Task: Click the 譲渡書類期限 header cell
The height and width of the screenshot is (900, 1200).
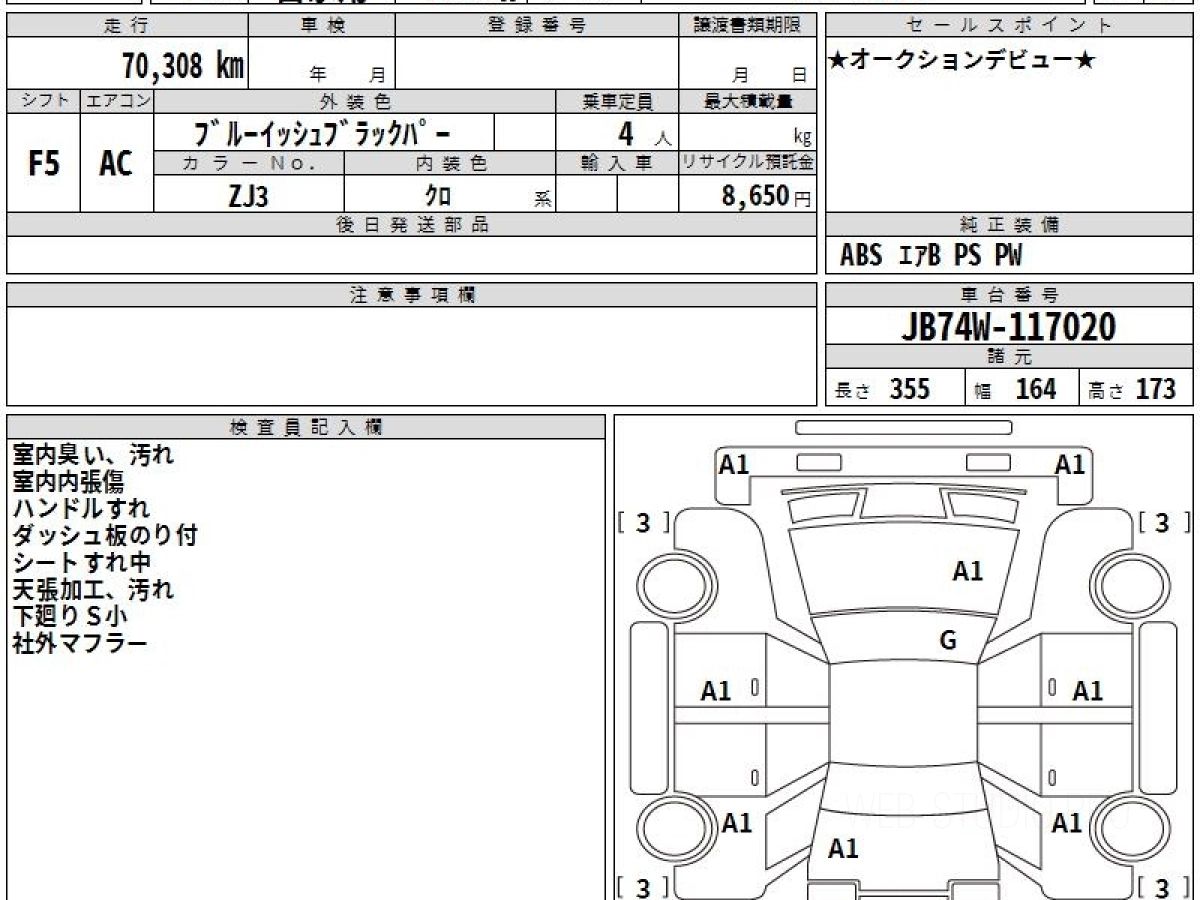Action: pyautogui.click(x=747, y=25)
